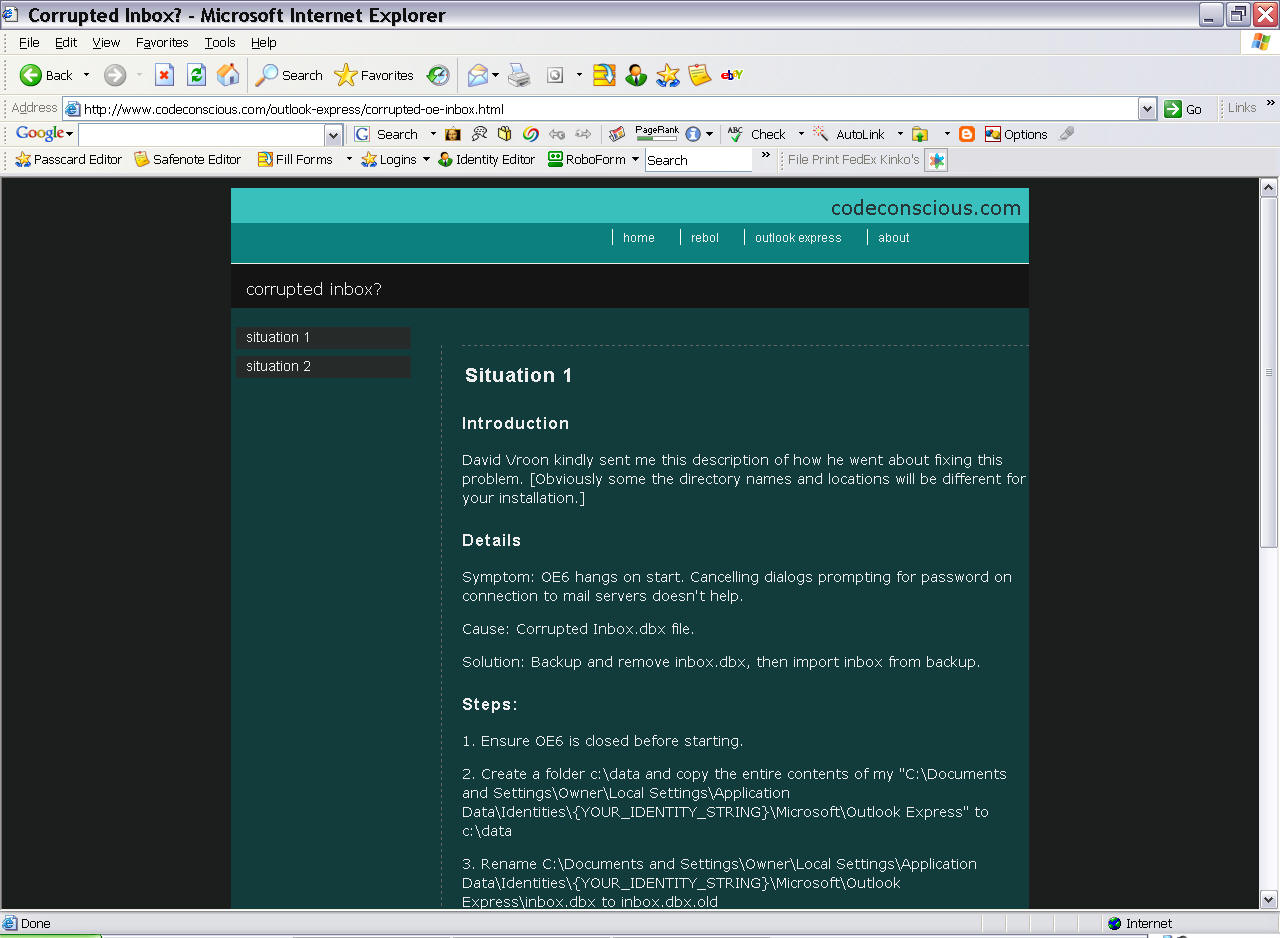Viewport: 1280px width, 938px height.
Task: Click the star Logins icon in main toolbar
Action: click(668, 75)
